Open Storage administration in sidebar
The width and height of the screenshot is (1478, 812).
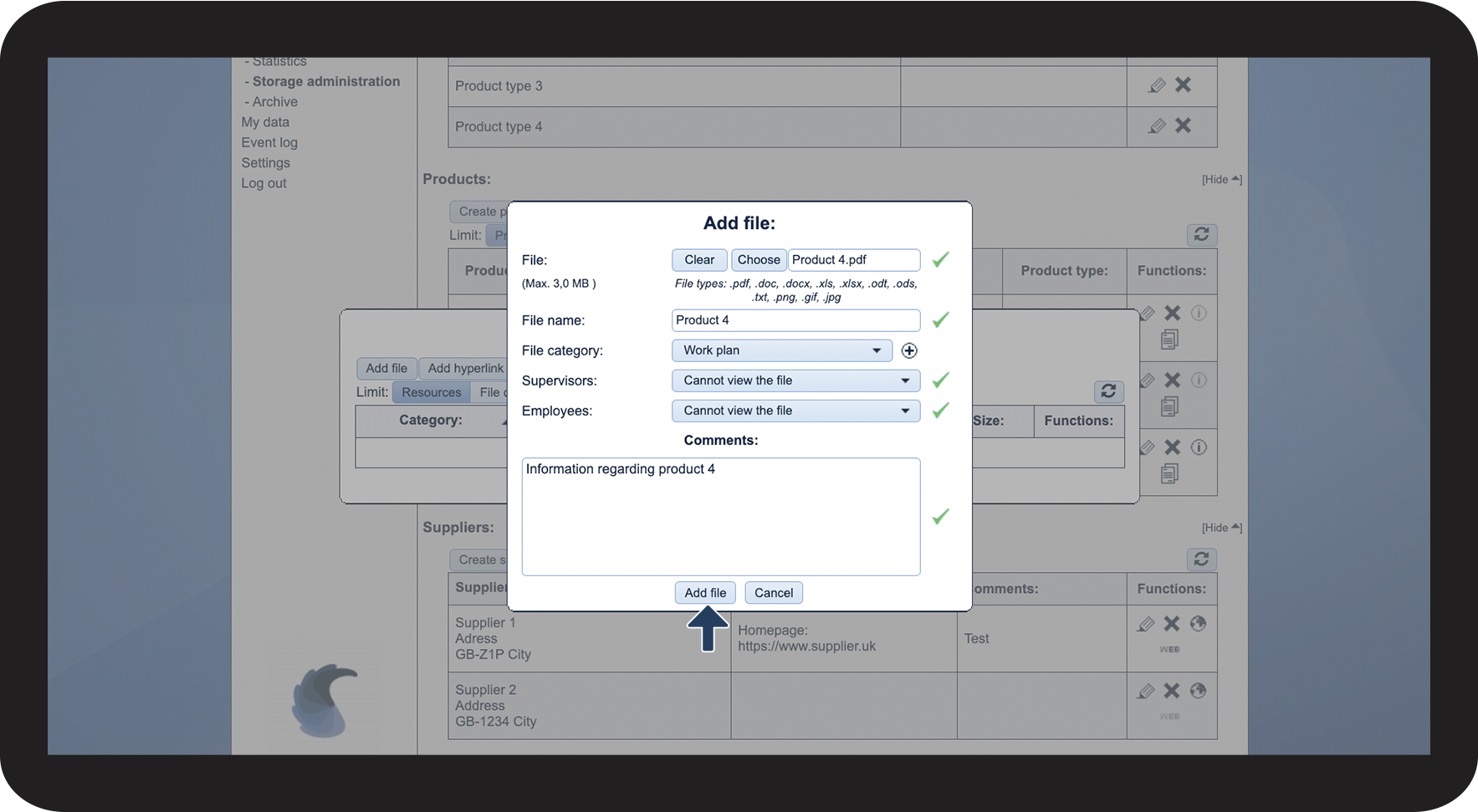click(x=325, y=81)
